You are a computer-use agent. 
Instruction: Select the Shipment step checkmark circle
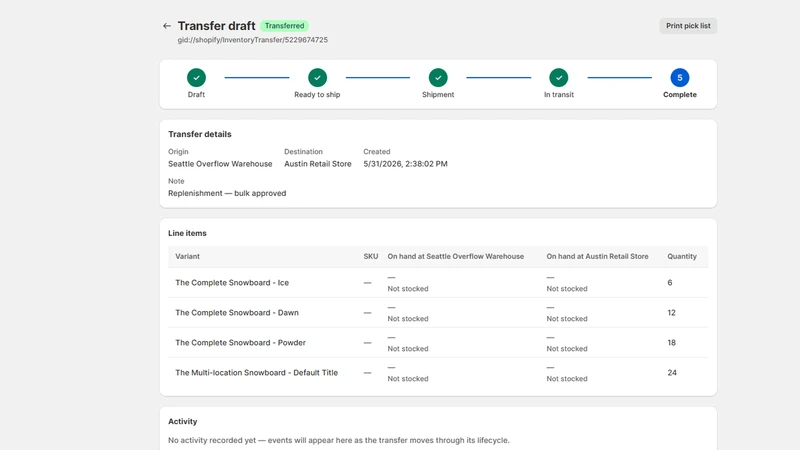pyautogui.click(x=438, y=78)
